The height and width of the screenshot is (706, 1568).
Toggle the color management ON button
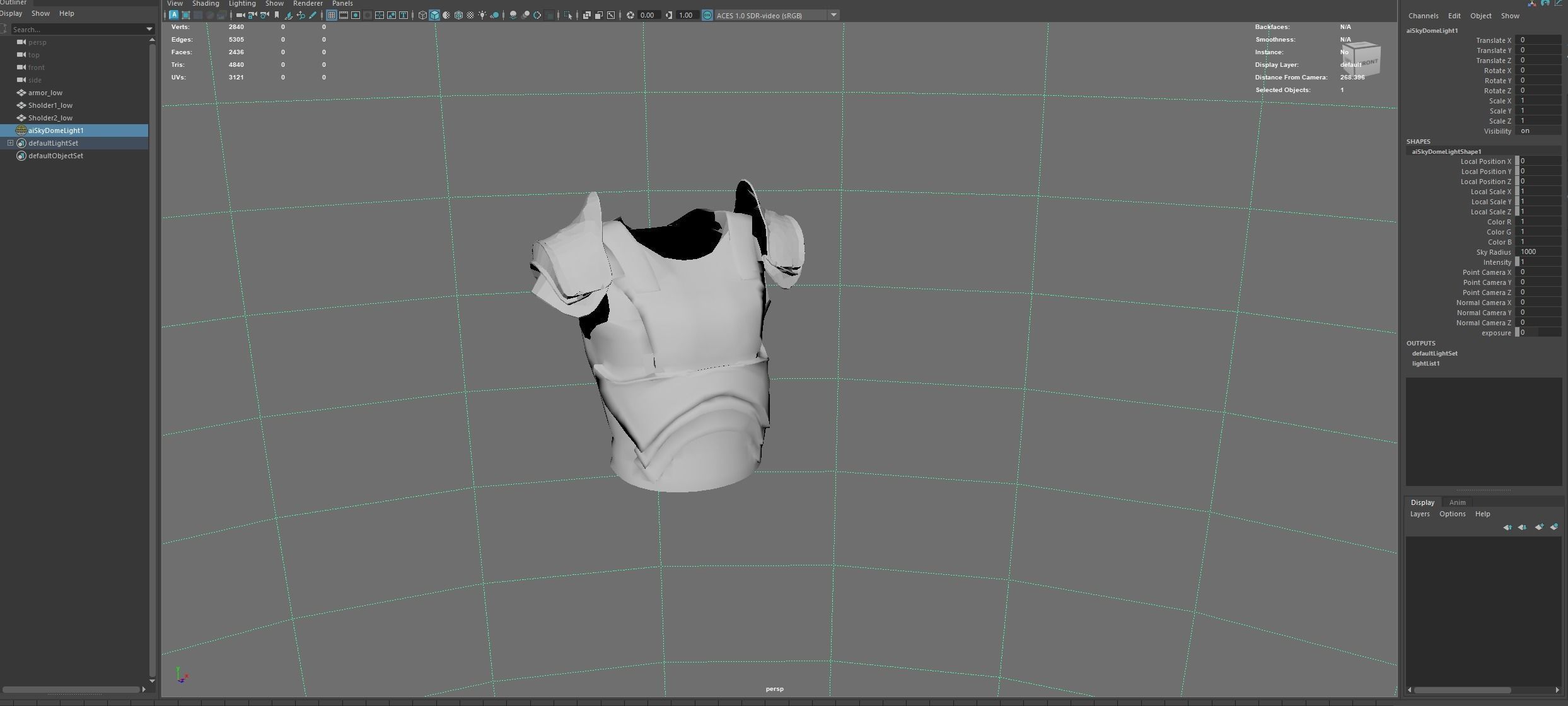(707, 15)
